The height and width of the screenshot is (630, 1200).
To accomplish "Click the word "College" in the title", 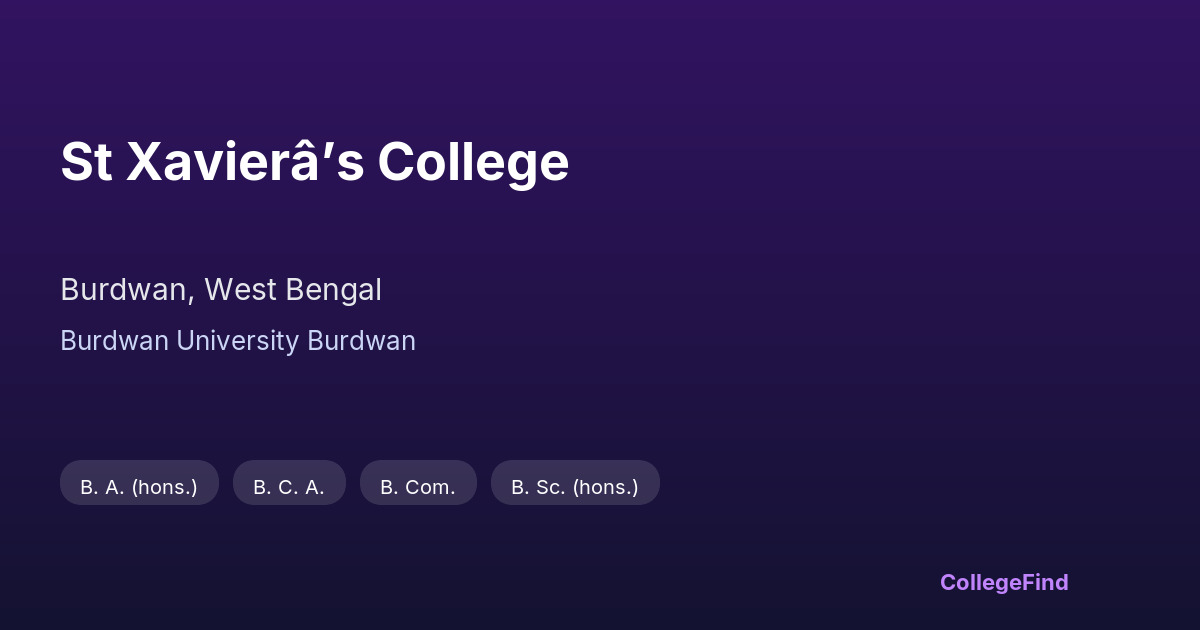I will pyautogui.click(x=473, y=162).
